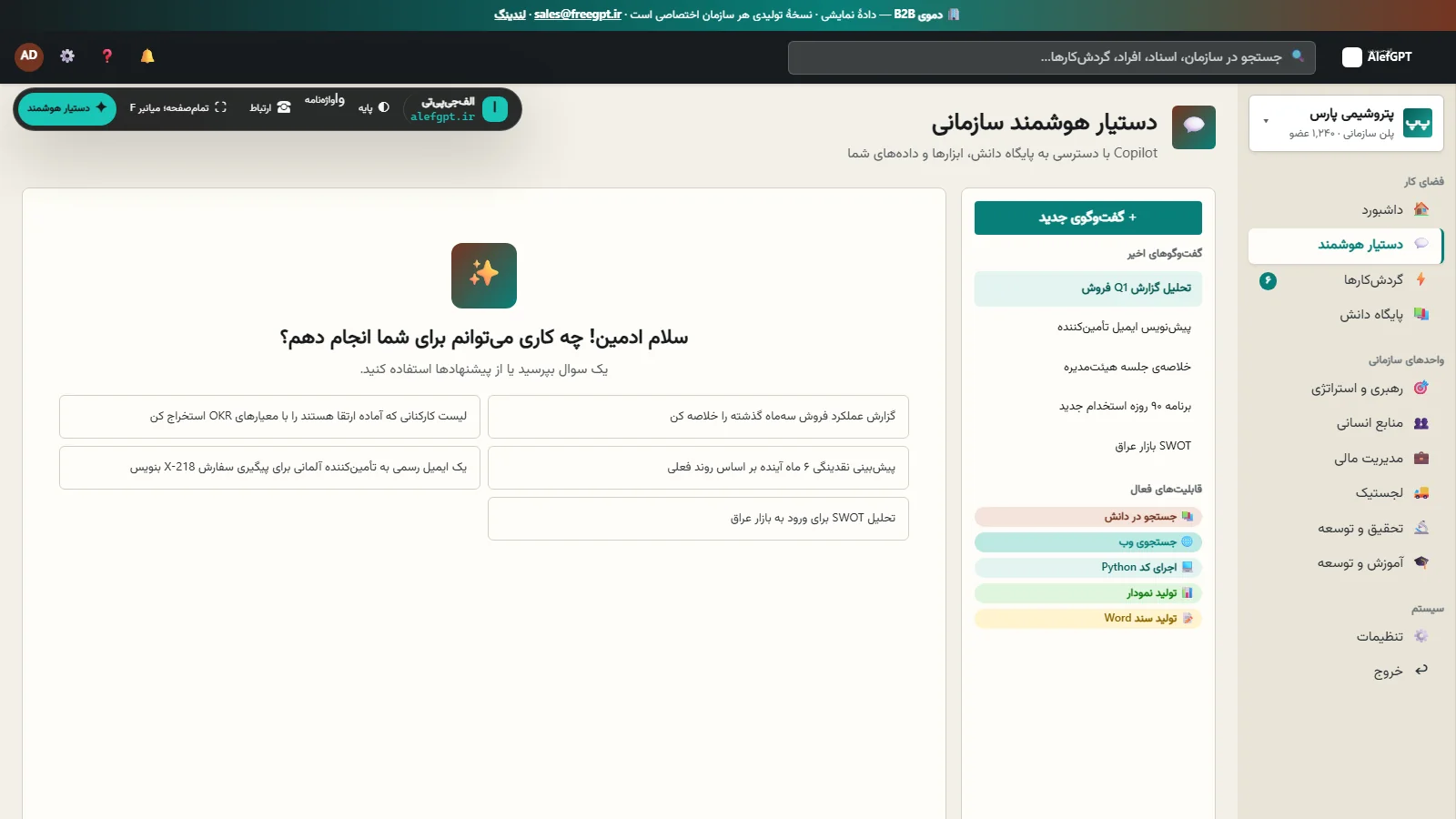Choose suggestion پیش‌بینی نقدینگی ۶ ماه آینده
1456x819 pixels.
tap(698, 468)
